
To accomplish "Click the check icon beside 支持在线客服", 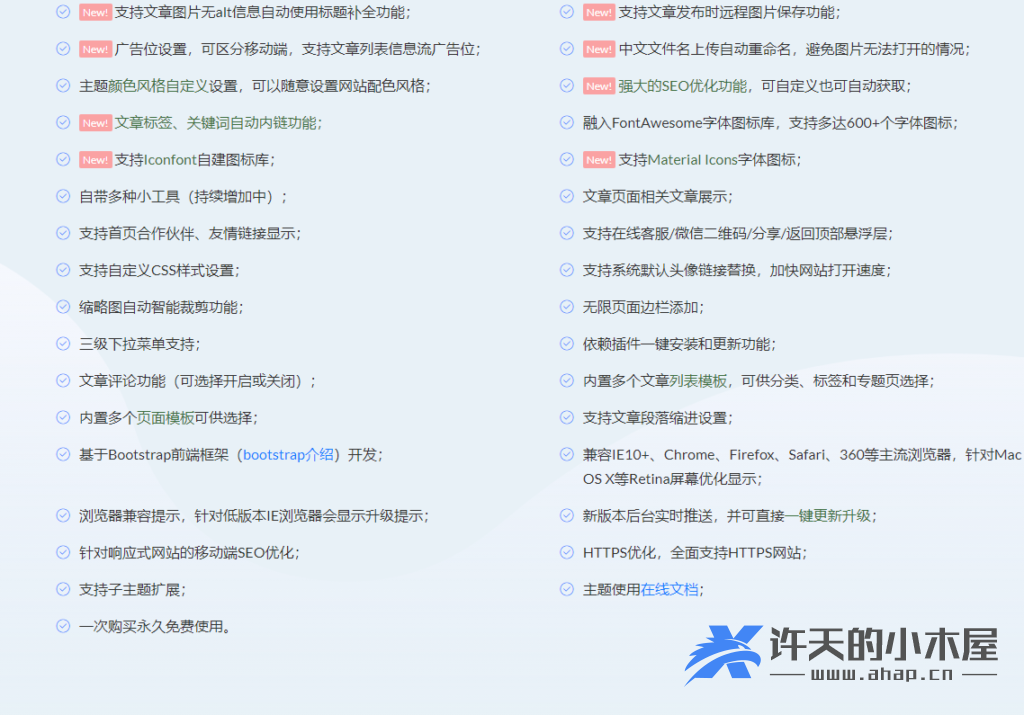I will (x=567, y=233).
